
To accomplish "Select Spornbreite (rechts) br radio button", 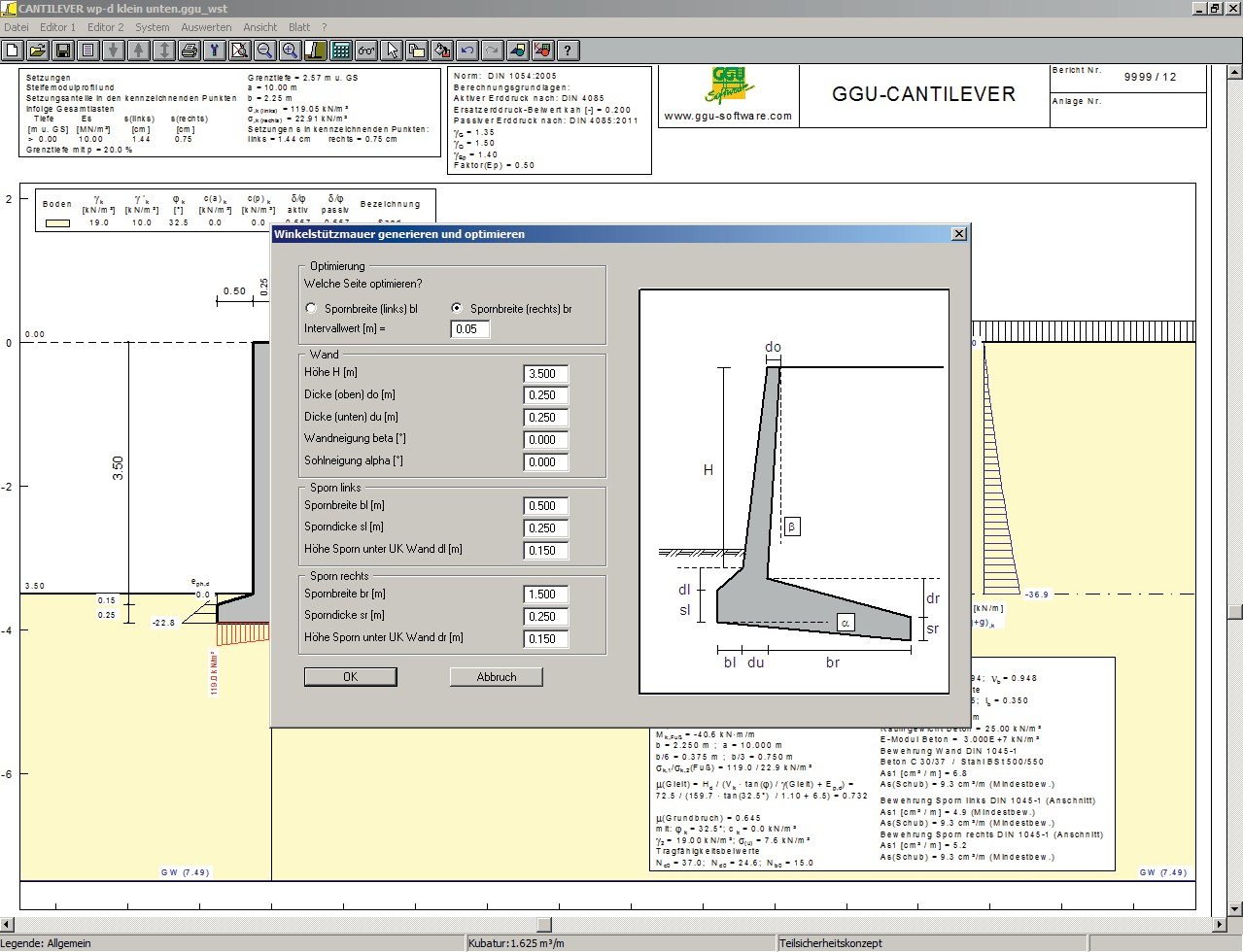I will pos(457,309).
